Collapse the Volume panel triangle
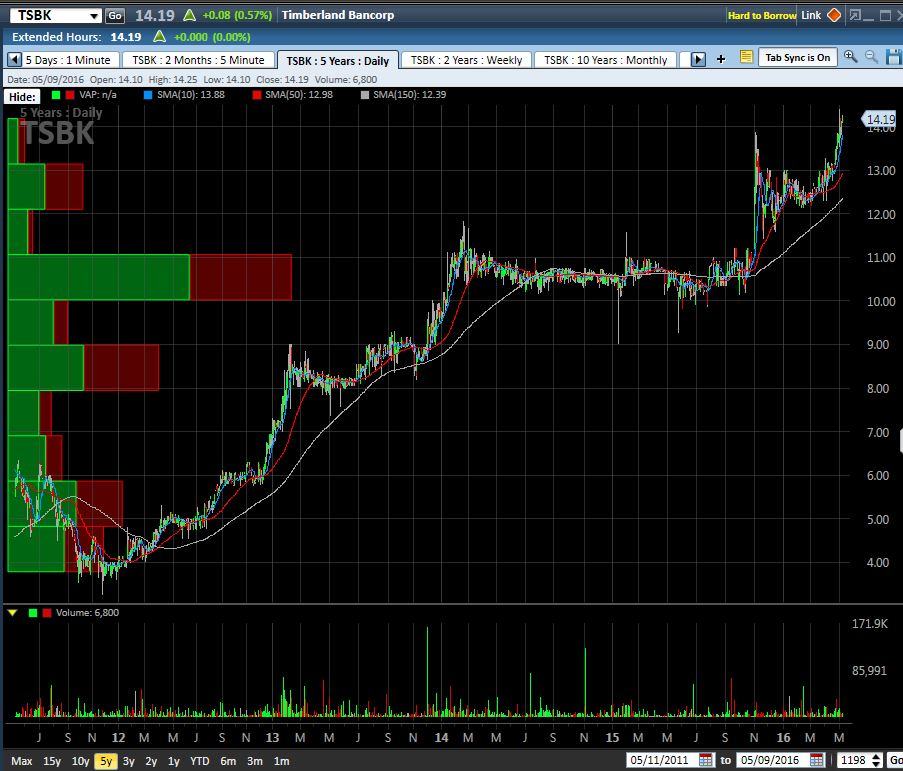Screen dimensions: 903x771 (12, 612)
